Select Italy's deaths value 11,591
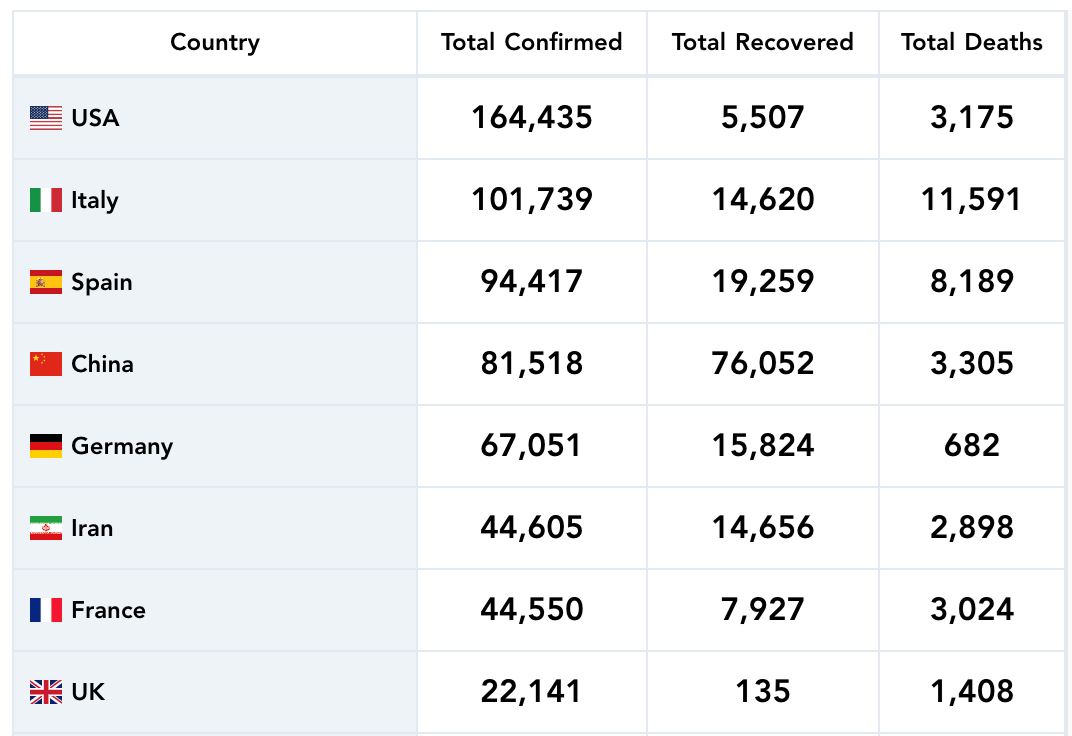The width and height of the screenshot is (1072, 736). point(971,200)
